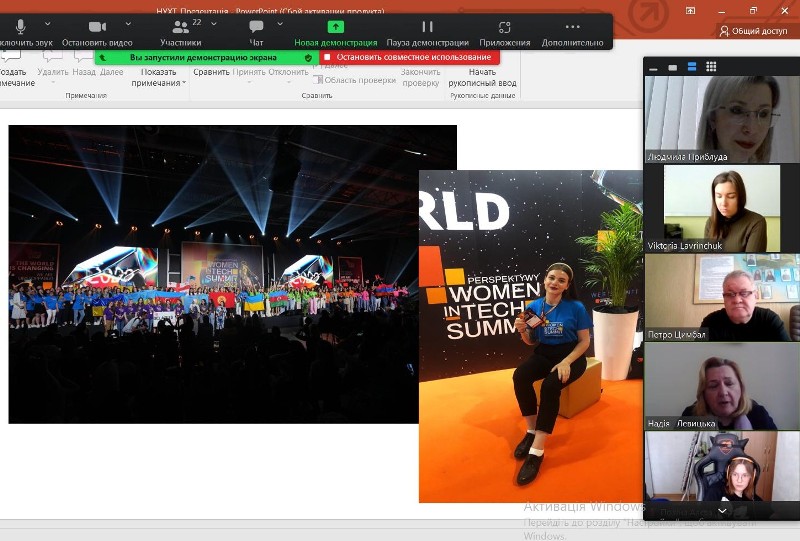The image size is (800, 541).
Task: Hide the video panel thumbnails
Action: 654,67
